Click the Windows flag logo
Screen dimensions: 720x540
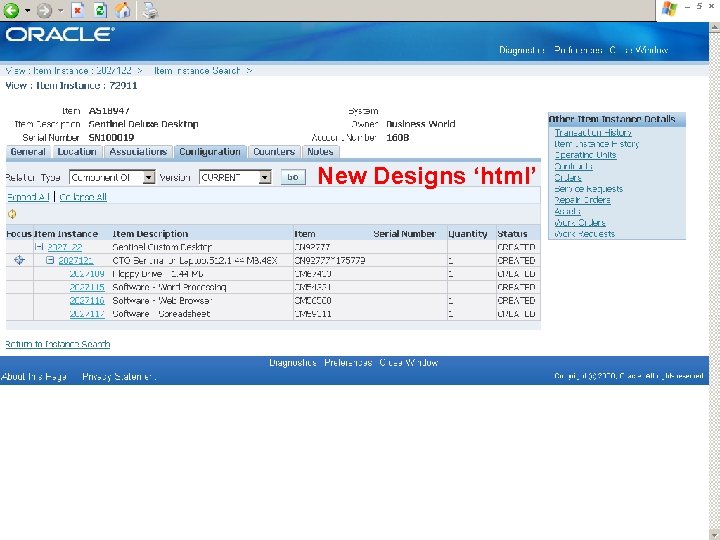669,9
